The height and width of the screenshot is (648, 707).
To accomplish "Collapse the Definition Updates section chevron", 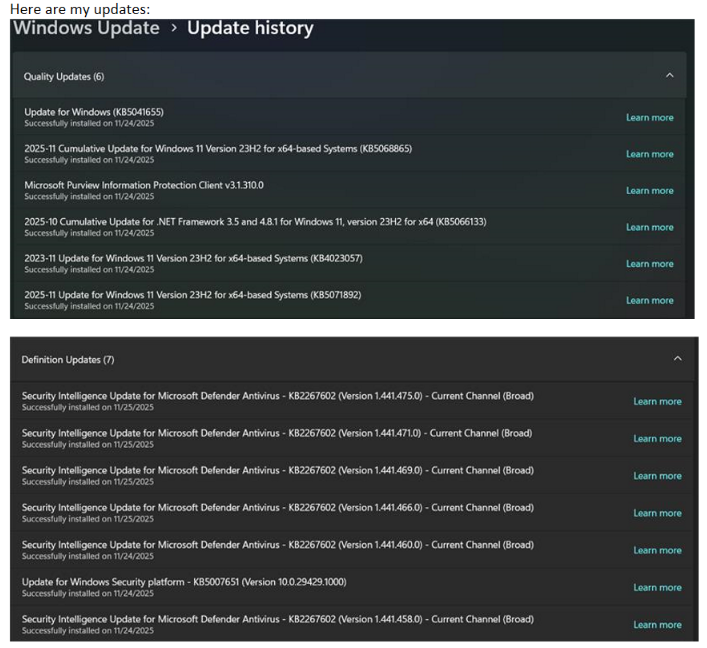I will coord(677,358).
